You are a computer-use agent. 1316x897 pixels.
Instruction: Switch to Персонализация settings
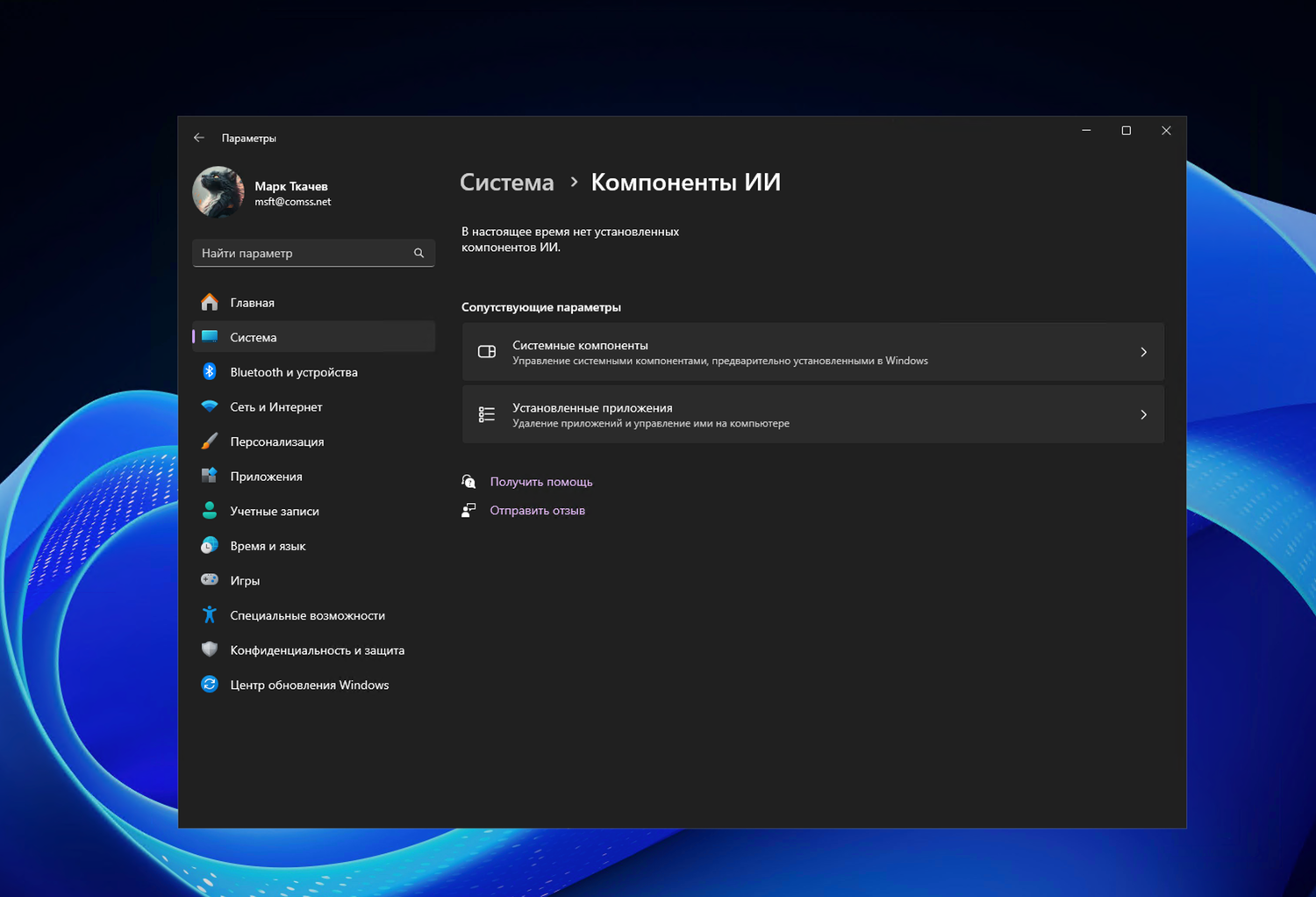[313, 441]
